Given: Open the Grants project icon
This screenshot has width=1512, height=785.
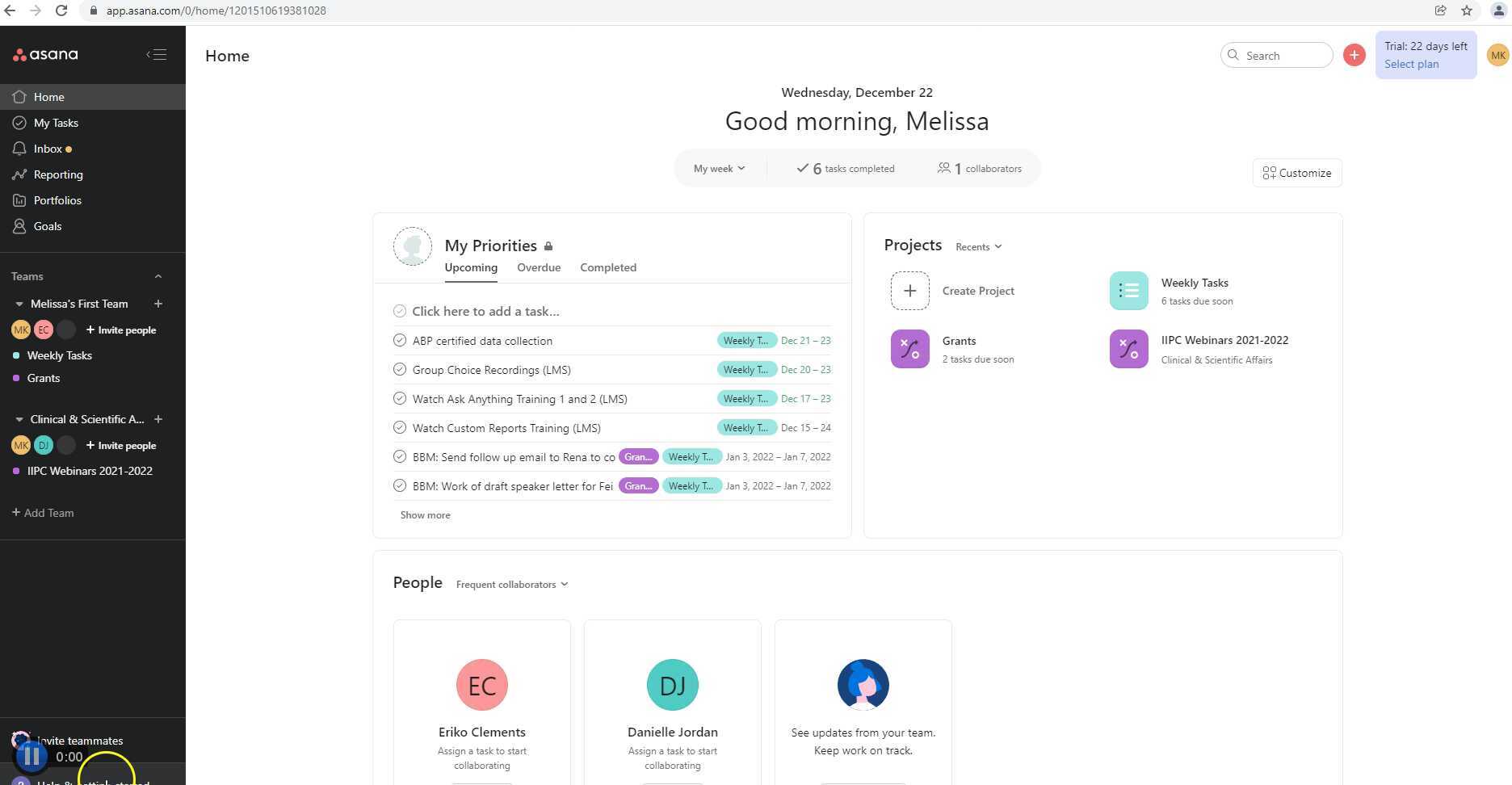Looking at the screenshot, I should click(x=909, y=349).
